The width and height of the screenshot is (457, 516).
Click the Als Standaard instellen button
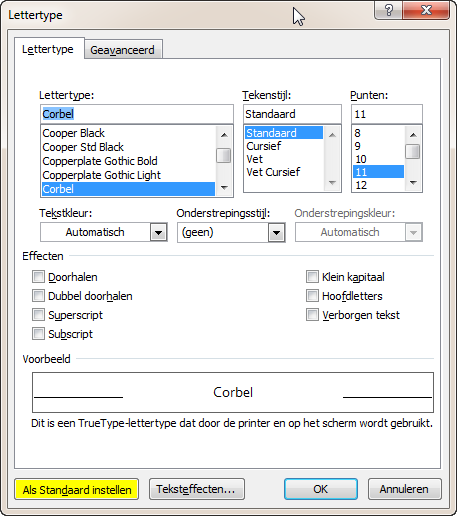[x=77, y=489]
